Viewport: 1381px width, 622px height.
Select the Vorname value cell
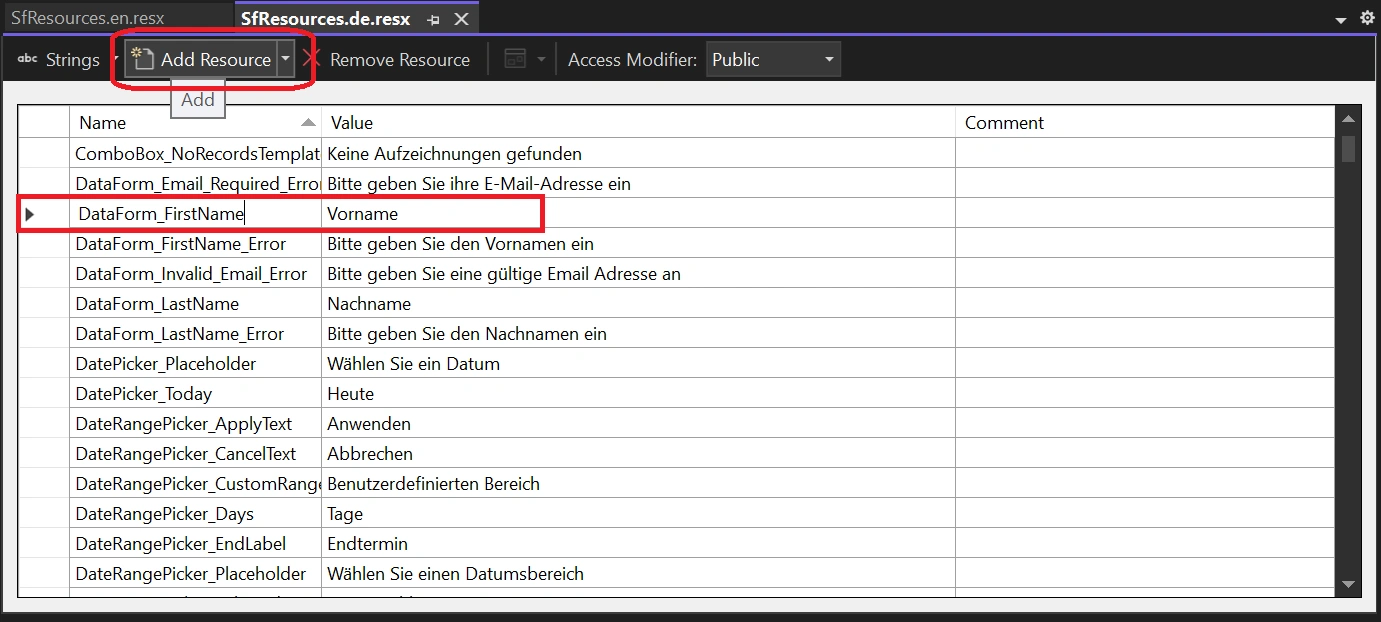(x=638, y=214)
